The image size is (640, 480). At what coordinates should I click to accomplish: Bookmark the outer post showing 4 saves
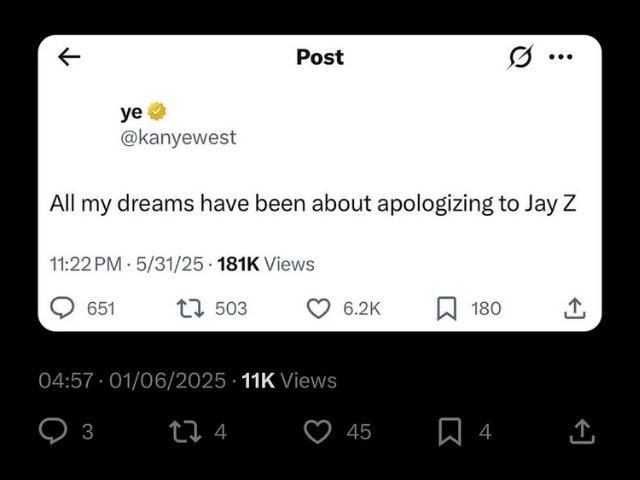(450, 432)
